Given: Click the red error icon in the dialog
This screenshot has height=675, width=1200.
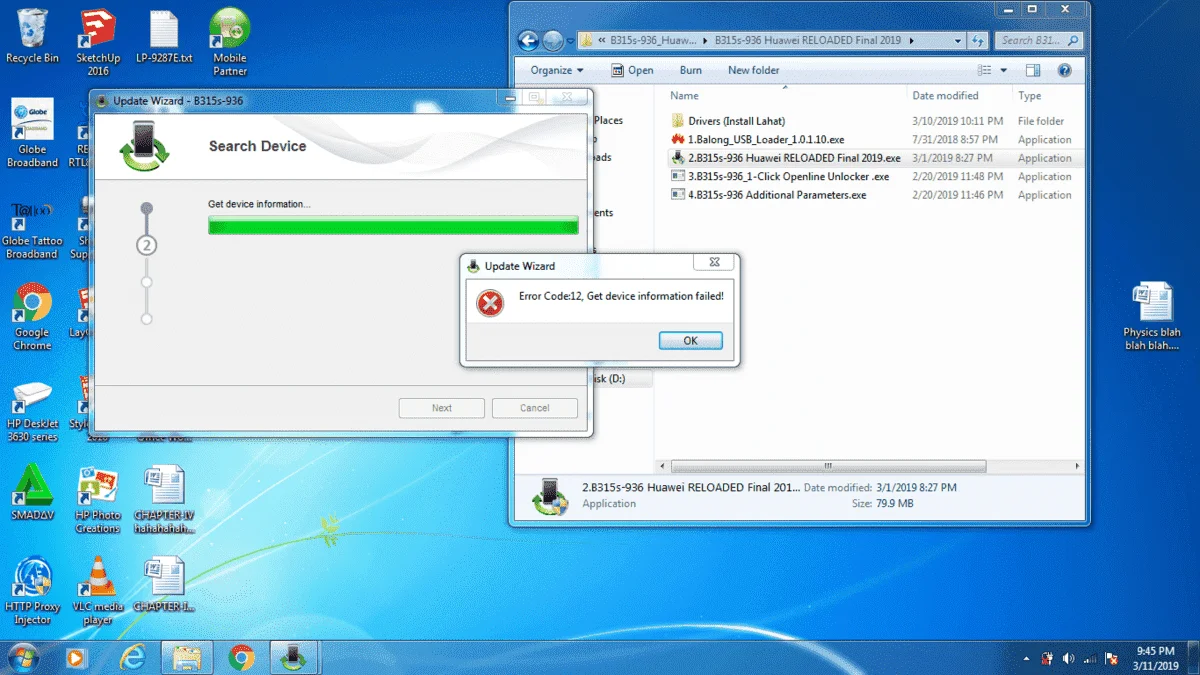Looking at the screenshot, I should click(x=490, y=303).
